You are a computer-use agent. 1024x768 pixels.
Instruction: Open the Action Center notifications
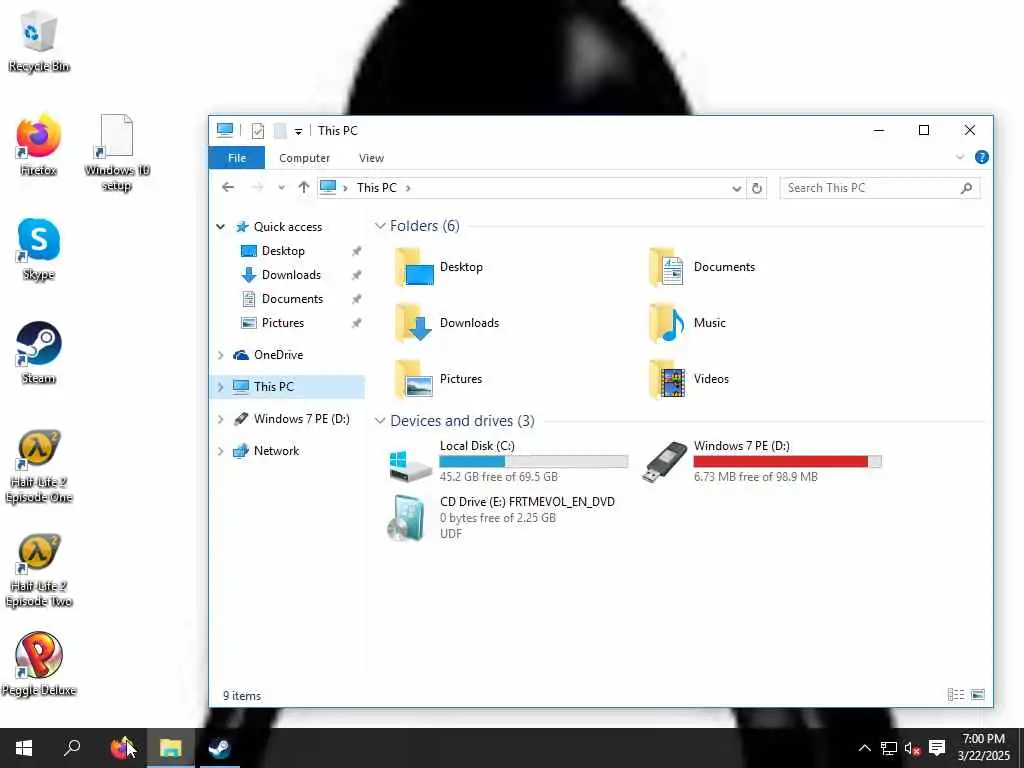tap(937, 748)
